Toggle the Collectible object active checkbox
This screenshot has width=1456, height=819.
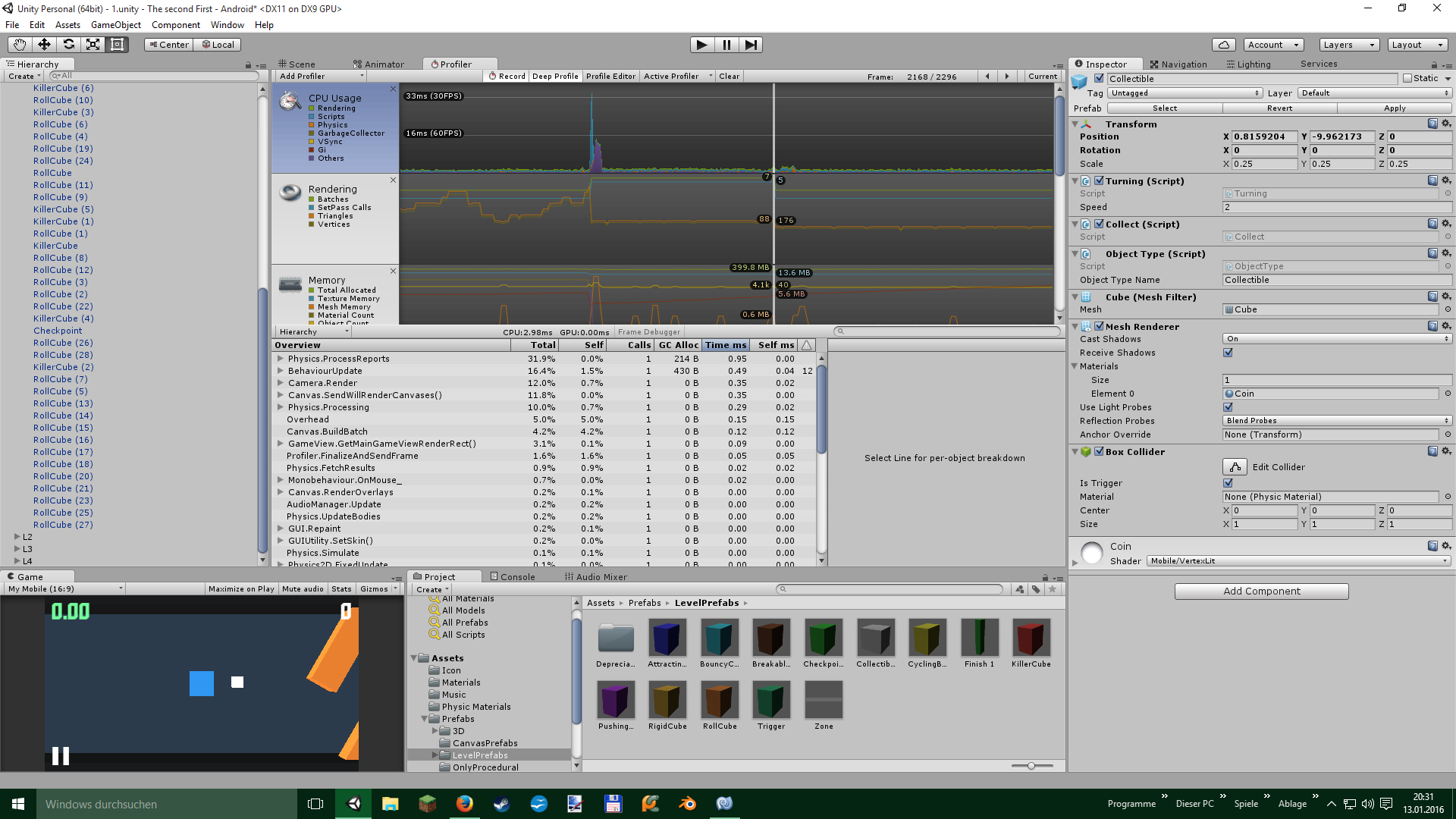1099,78
